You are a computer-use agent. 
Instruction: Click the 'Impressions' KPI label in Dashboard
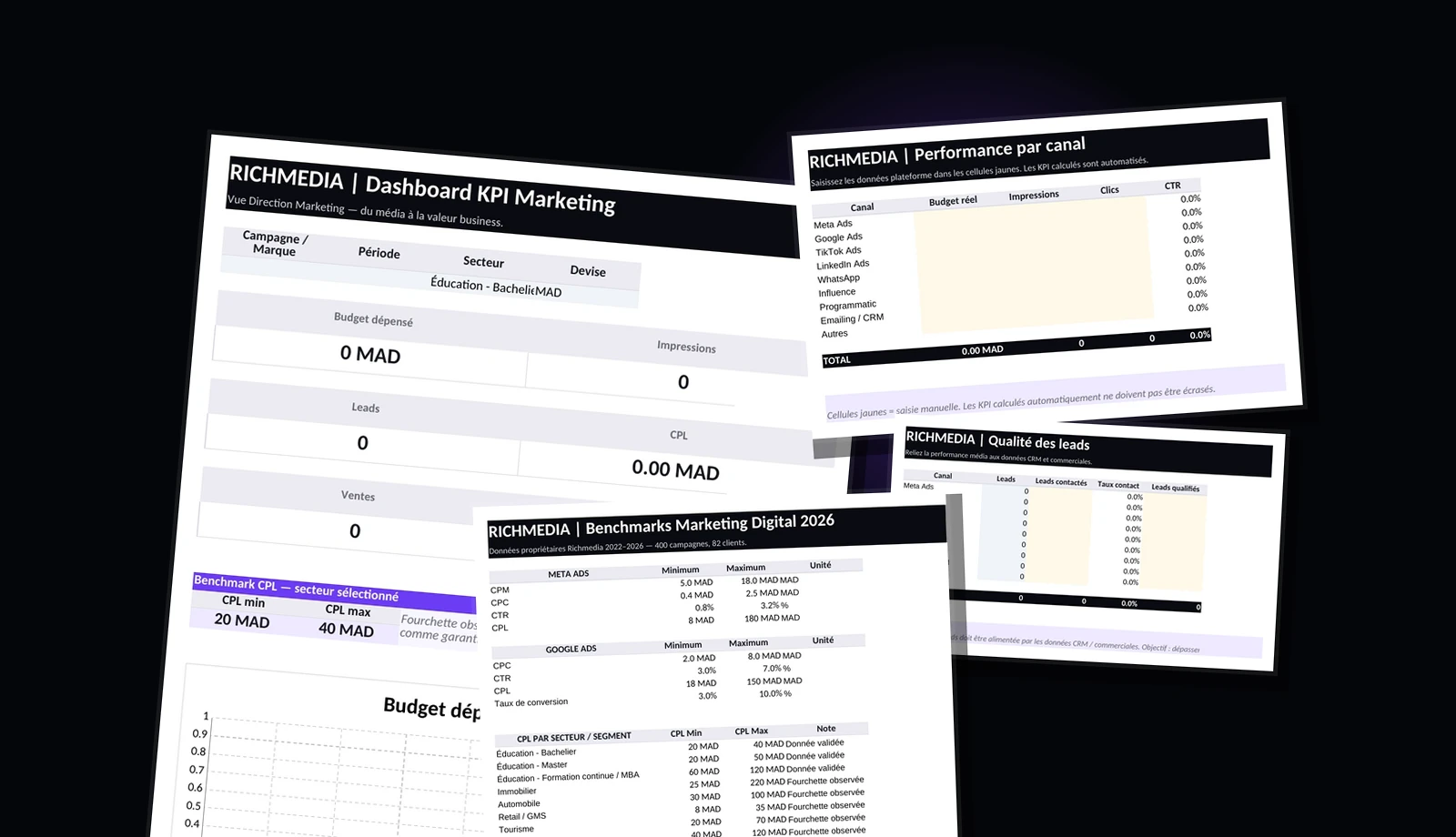pos(686,347)
